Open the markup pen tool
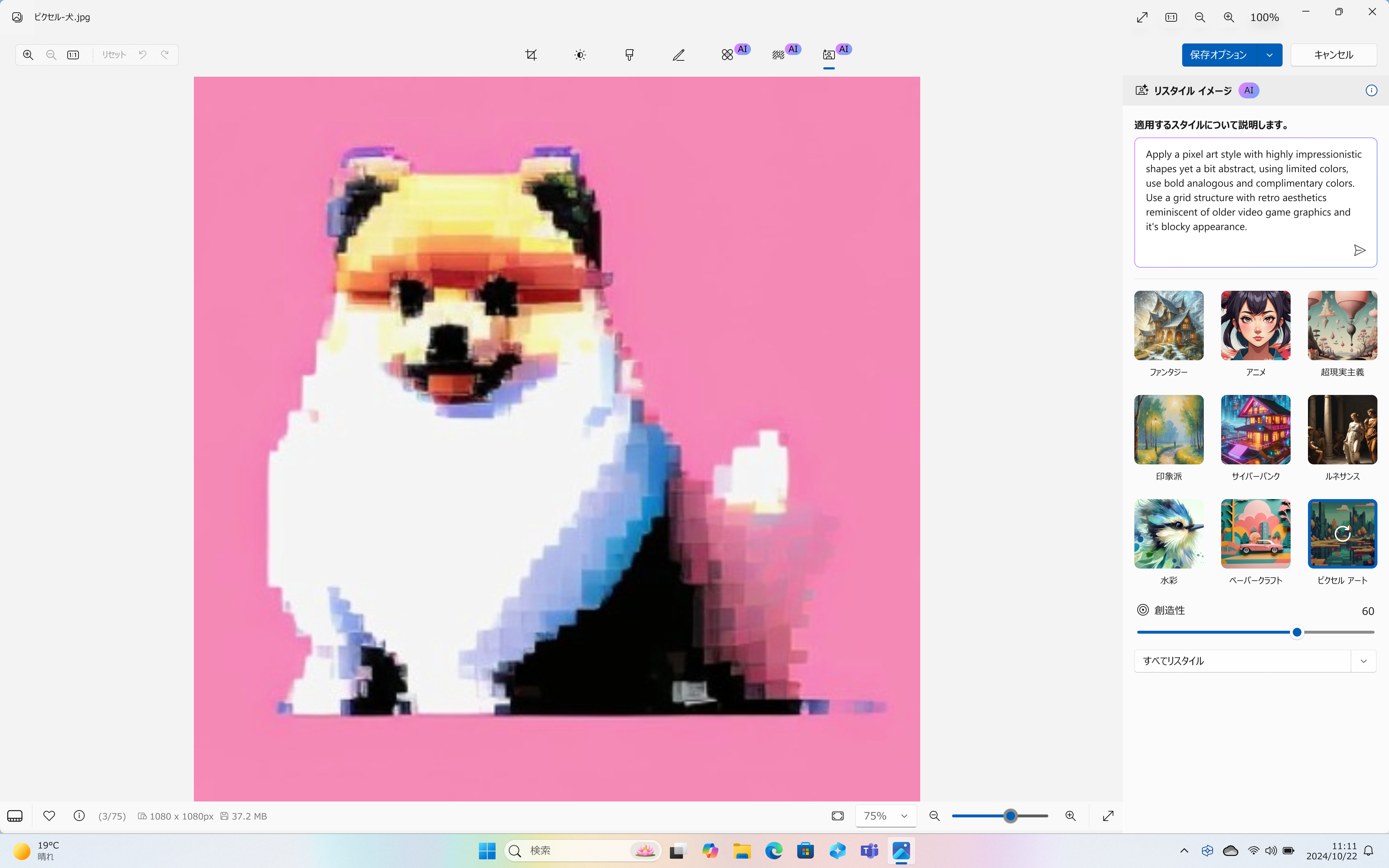Image resolution: width=1389 pixels, height=868 pixels. click(679, 55)
